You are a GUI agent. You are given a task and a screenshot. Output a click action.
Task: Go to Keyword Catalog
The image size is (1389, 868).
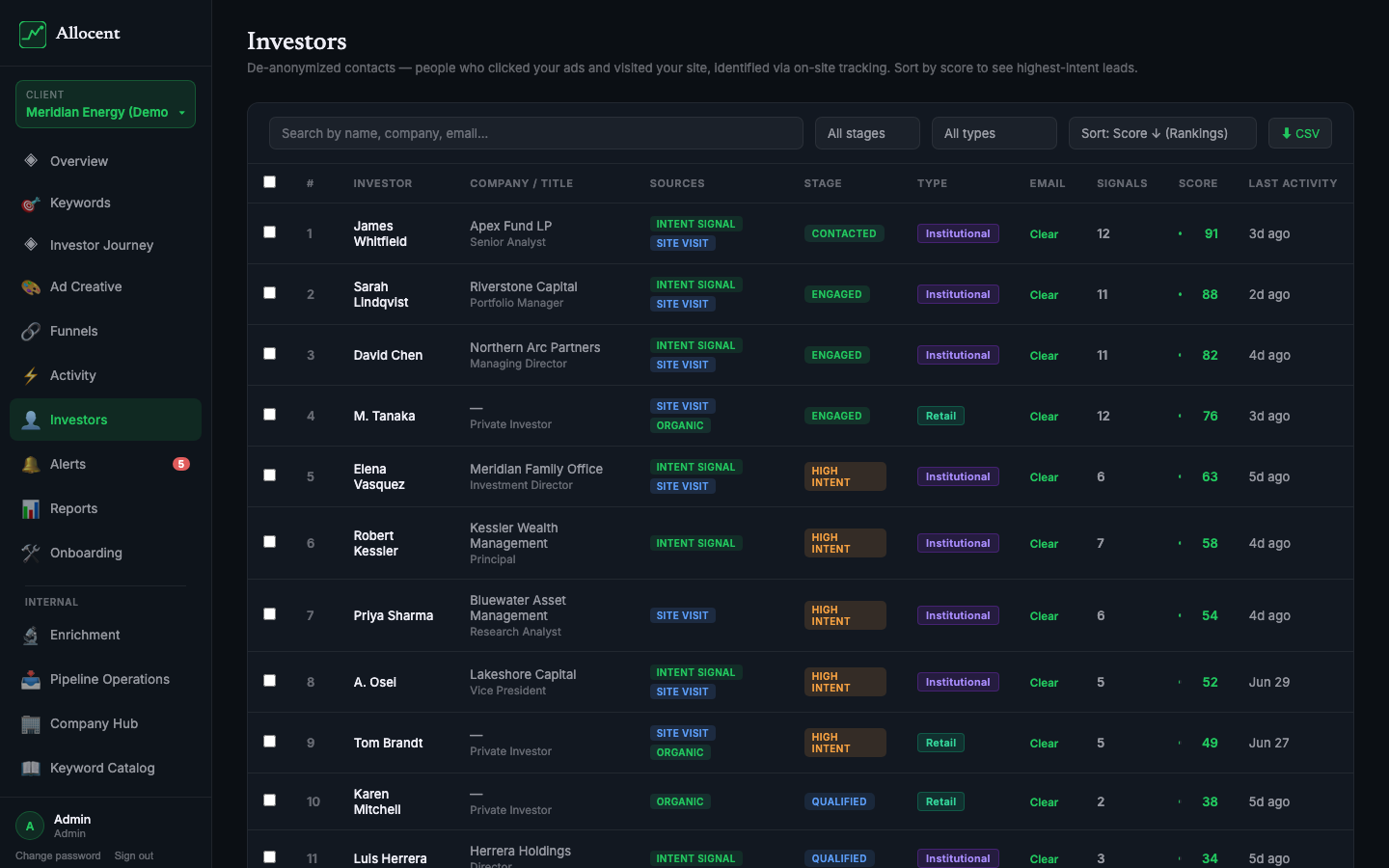pos(105,769)
